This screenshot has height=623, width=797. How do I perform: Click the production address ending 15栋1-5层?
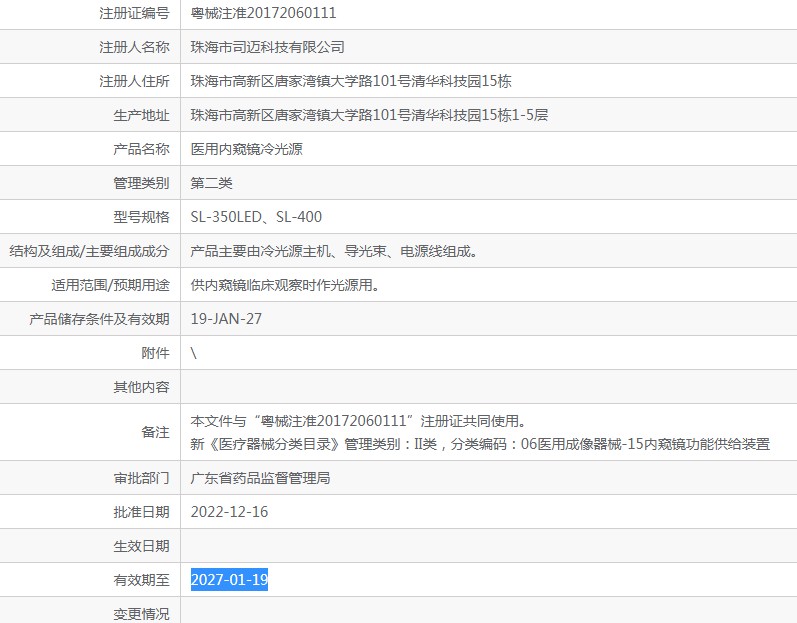point(369,115)
